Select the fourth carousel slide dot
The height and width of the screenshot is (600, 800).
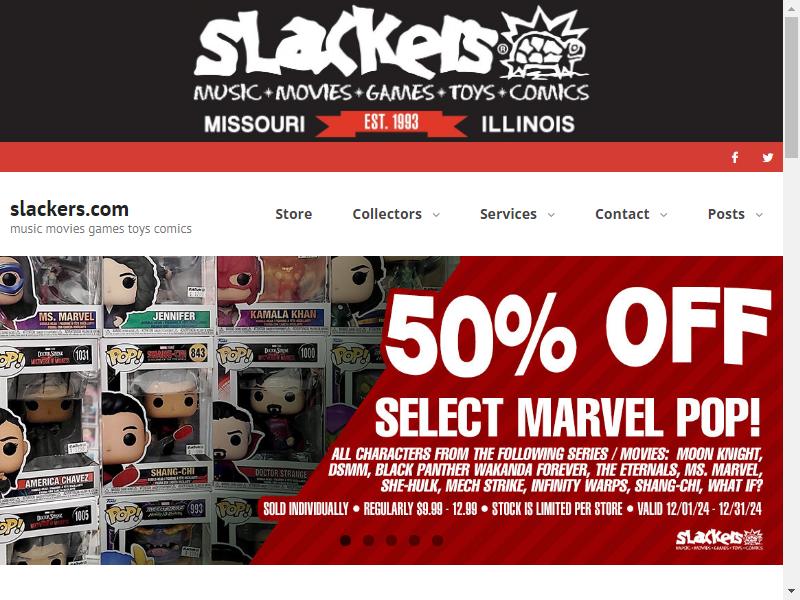coord(414,540)
